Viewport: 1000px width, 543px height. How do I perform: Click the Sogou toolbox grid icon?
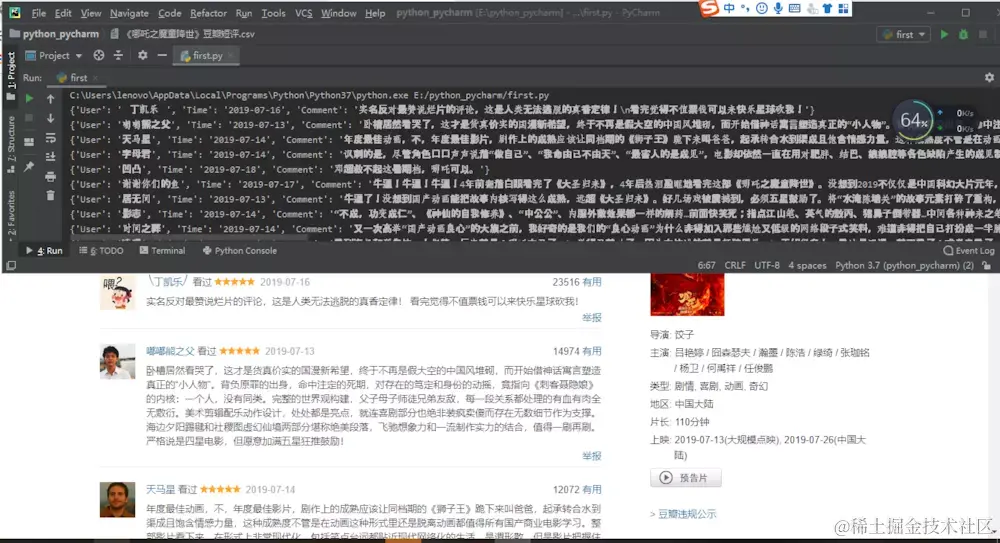click(x=843, y=8)
